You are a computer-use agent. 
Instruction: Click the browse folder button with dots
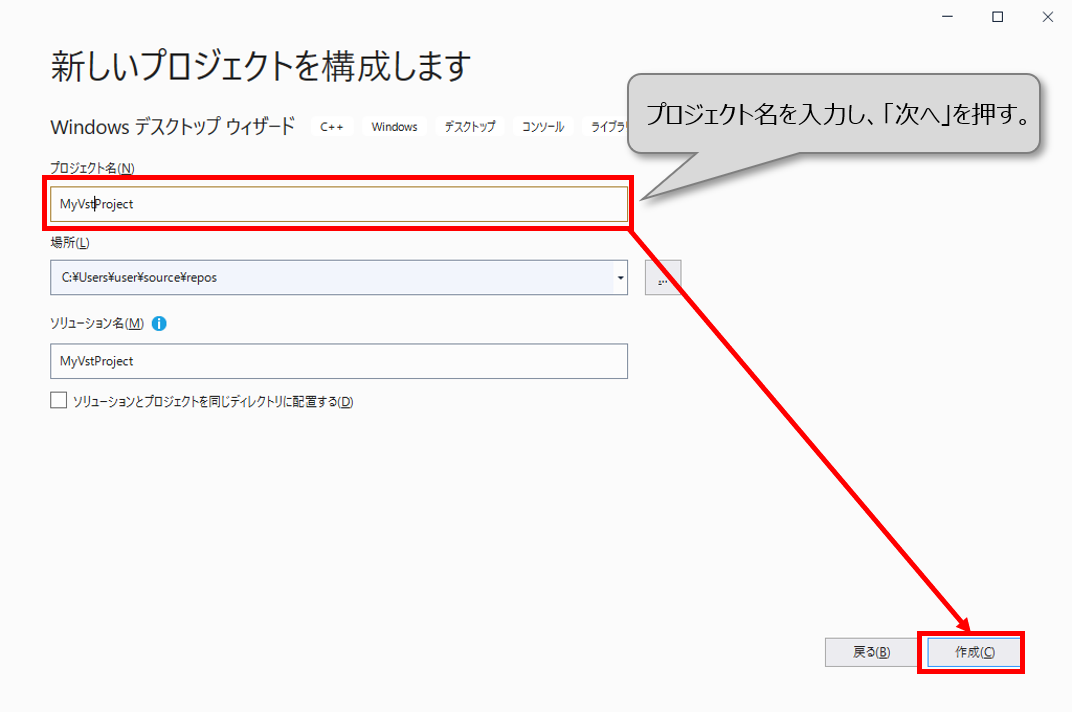click(x=662, y=278)
